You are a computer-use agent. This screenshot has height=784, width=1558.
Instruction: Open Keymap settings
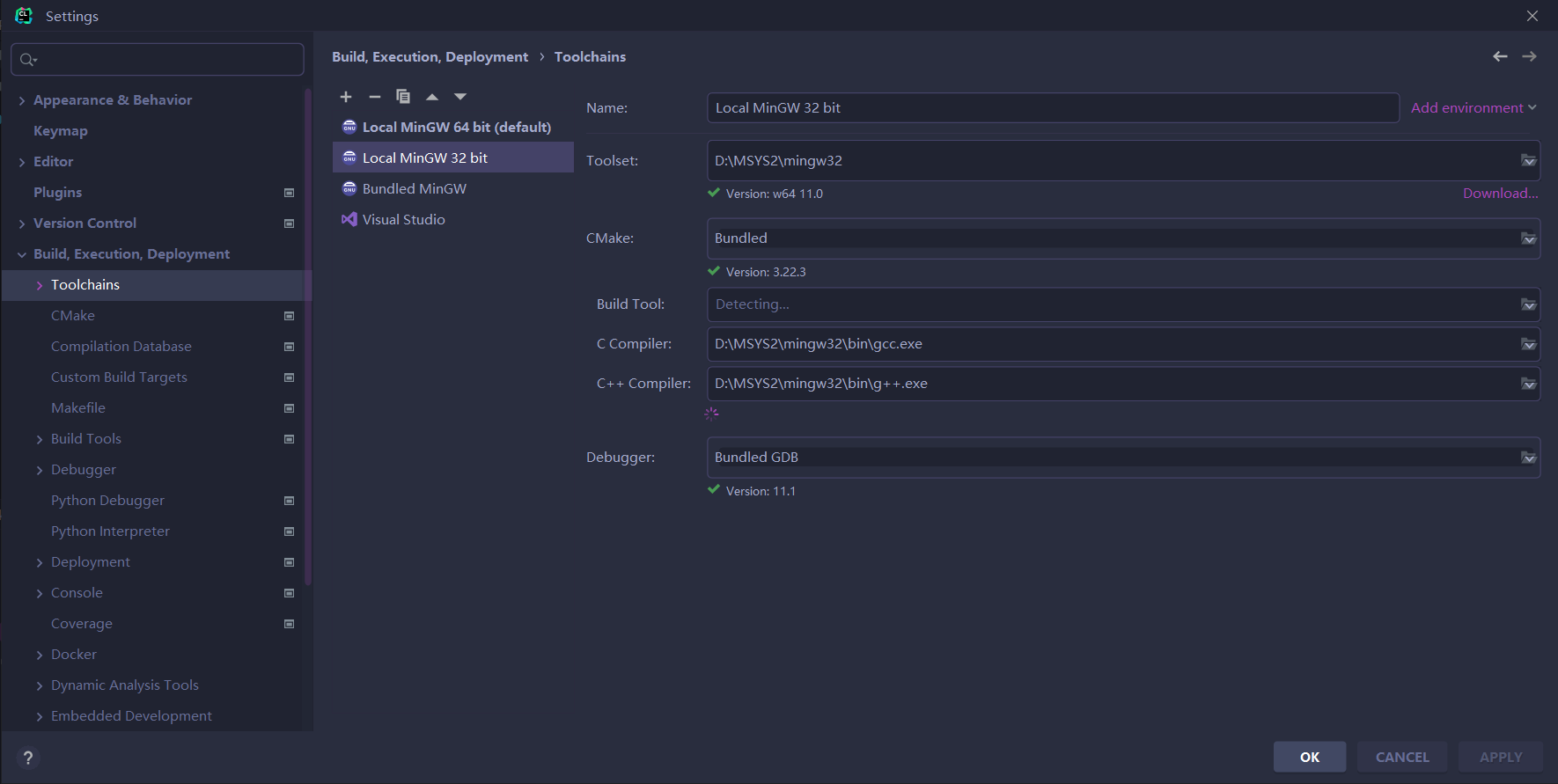tap(61, 131)
